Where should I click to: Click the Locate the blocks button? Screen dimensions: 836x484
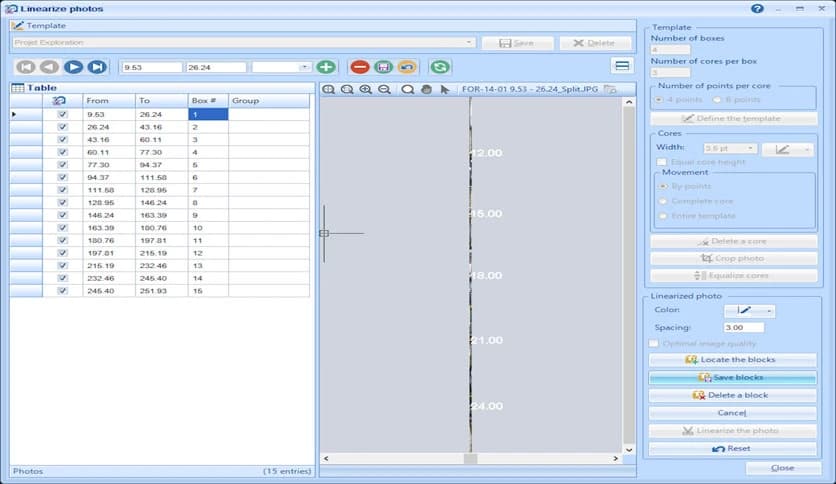click(732, 359)
